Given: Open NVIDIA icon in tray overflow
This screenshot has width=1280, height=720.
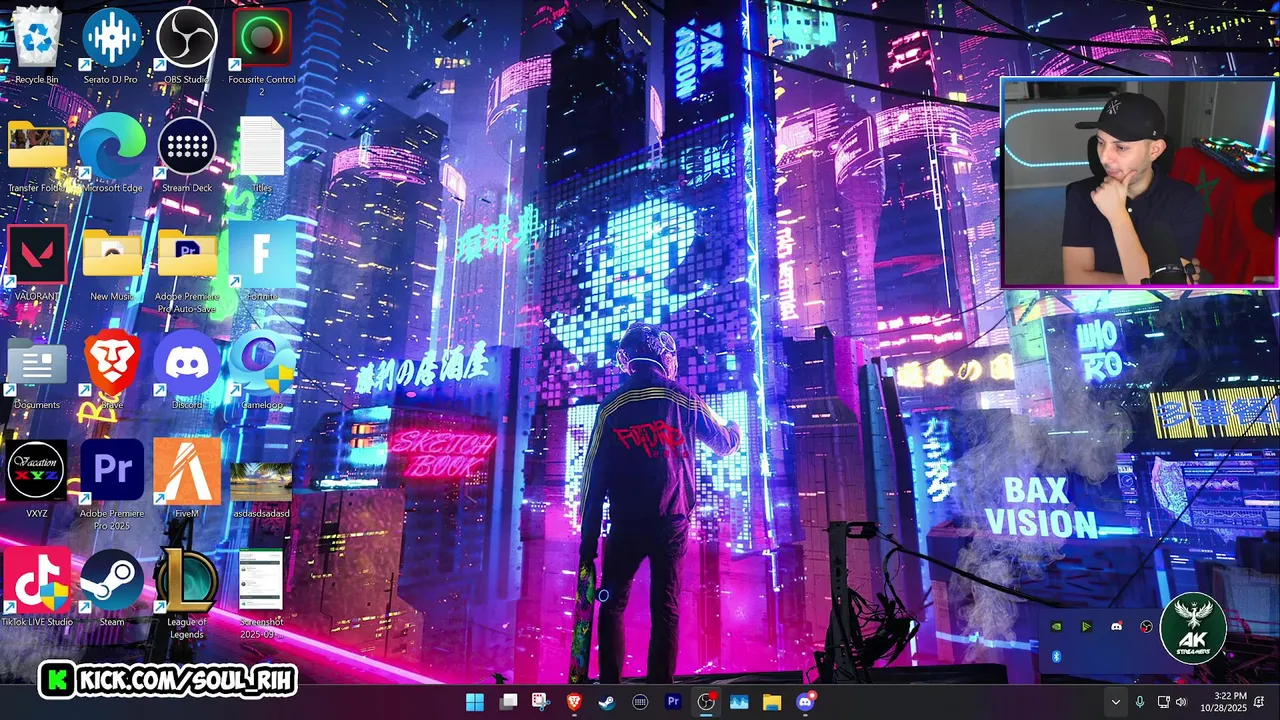Looking at the screenshot, I should 1057,627.
